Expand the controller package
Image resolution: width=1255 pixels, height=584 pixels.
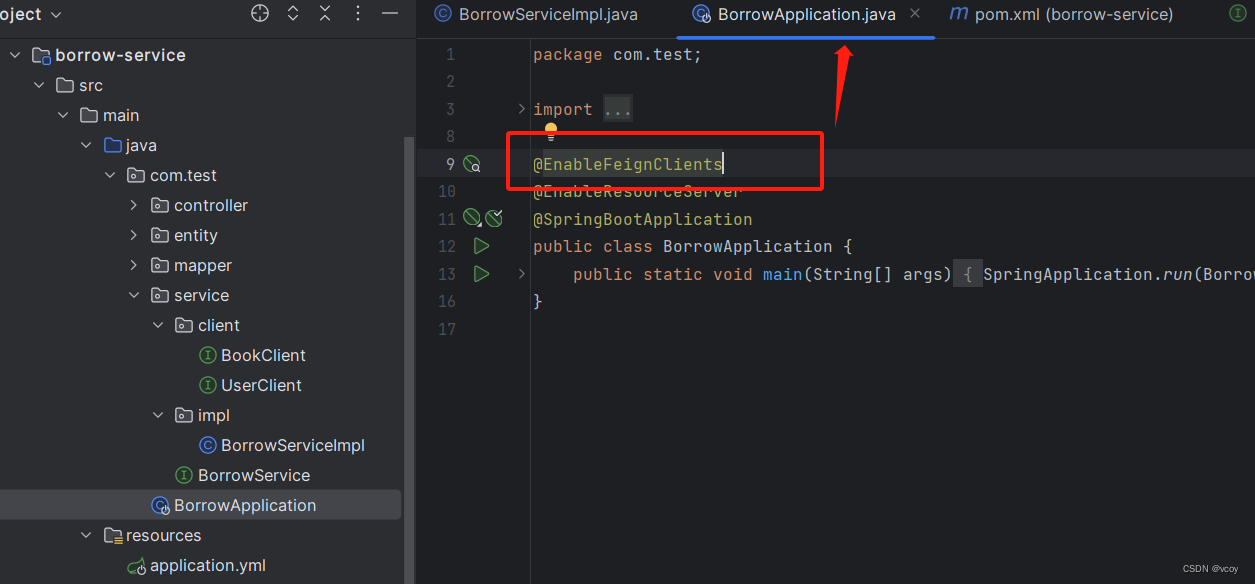click(x=134, y=205)
